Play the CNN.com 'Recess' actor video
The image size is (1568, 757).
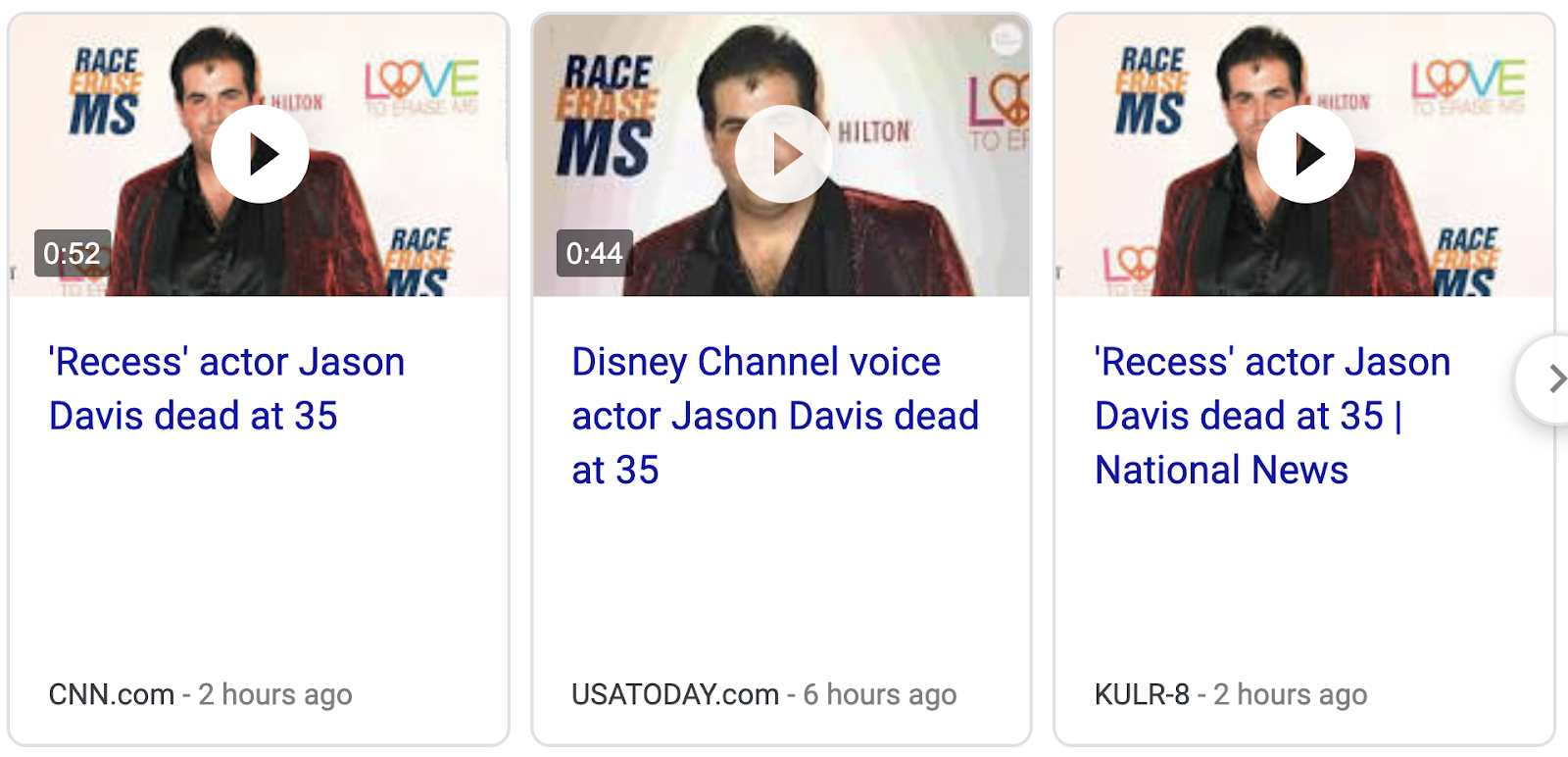click(x=260, y=154)
